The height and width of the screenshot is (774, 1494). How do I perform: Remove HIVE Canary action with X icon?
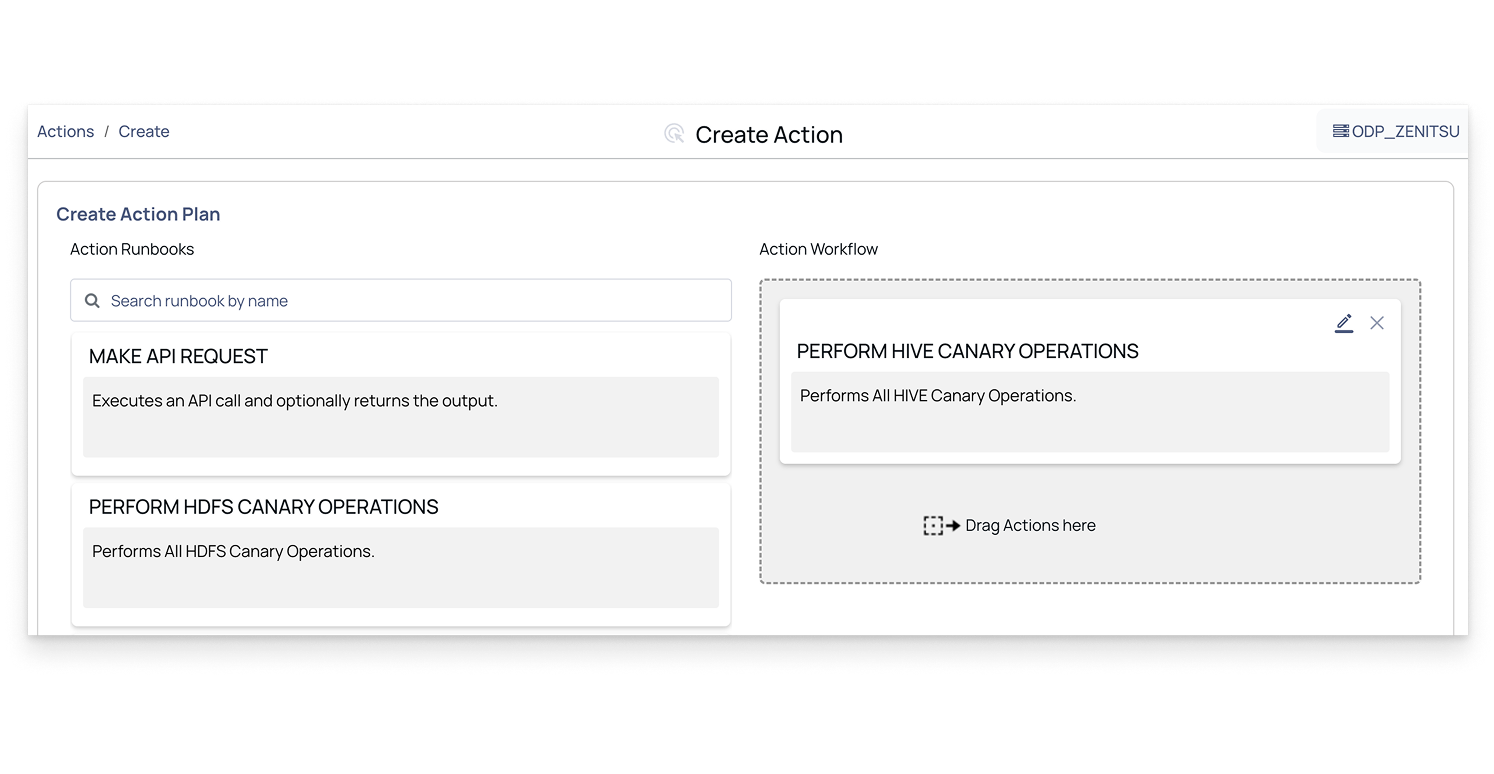point(1377,323)
